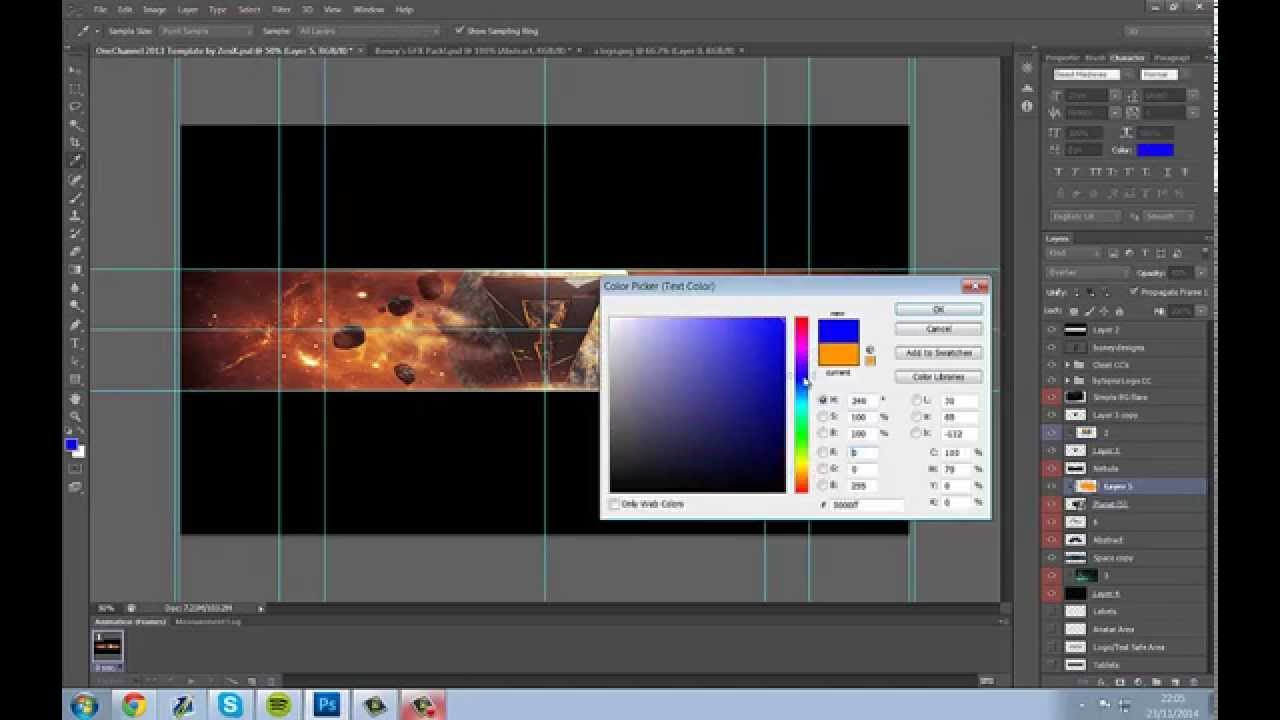Open Skype from the taskbar
The width and height of the screenshot is (1280, 720).
tap(231, 705)
